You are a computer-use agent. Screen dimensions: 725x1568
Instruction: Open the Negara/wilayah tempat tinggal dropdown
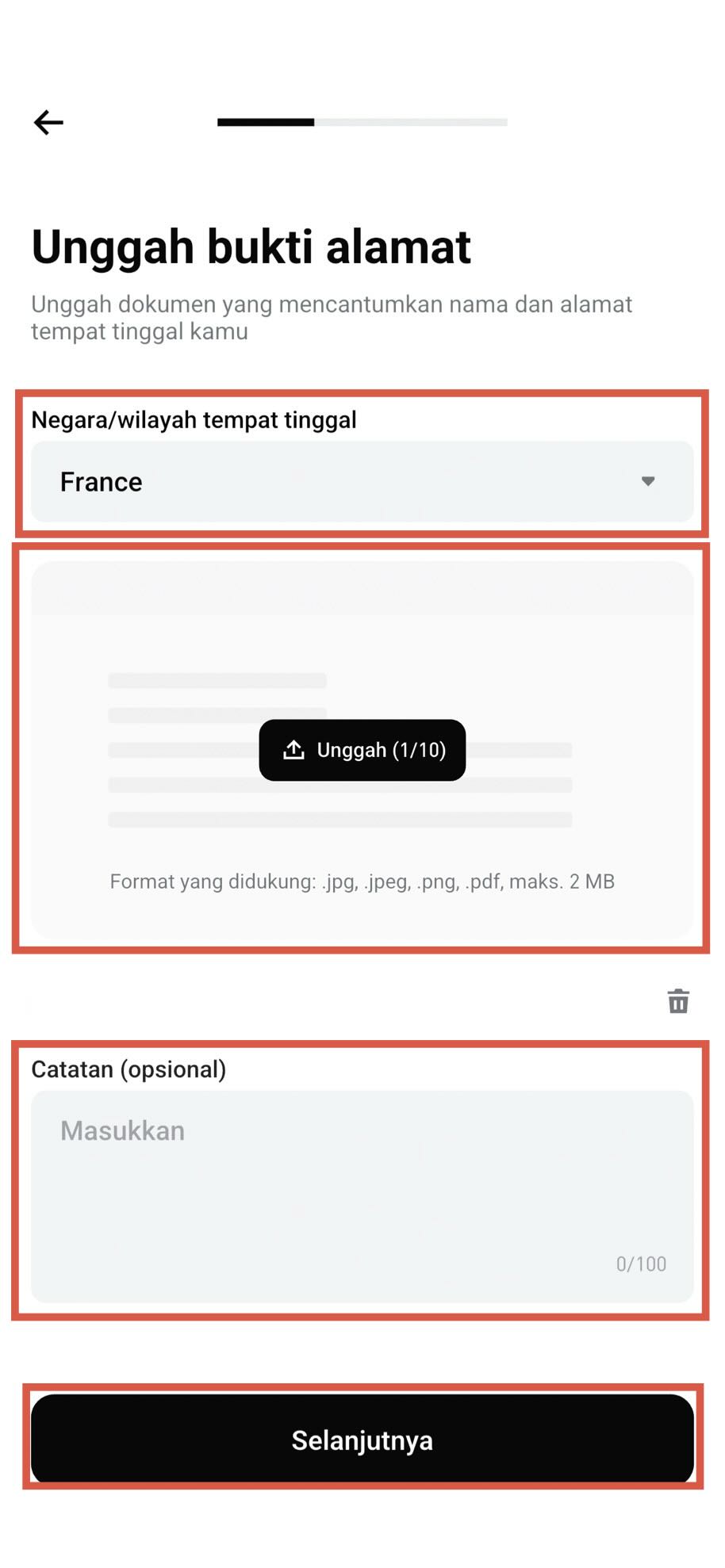point(362,481)
